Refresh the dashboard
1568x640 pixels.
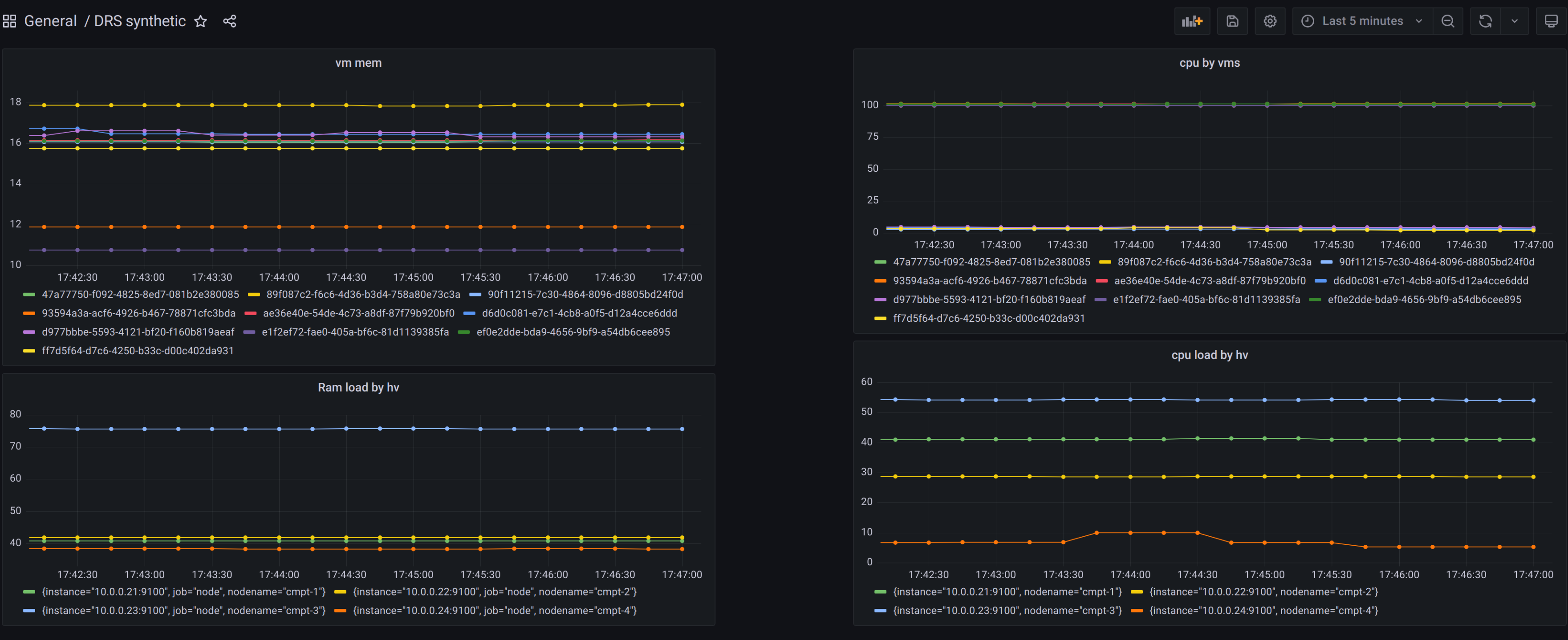[1485, 21]
